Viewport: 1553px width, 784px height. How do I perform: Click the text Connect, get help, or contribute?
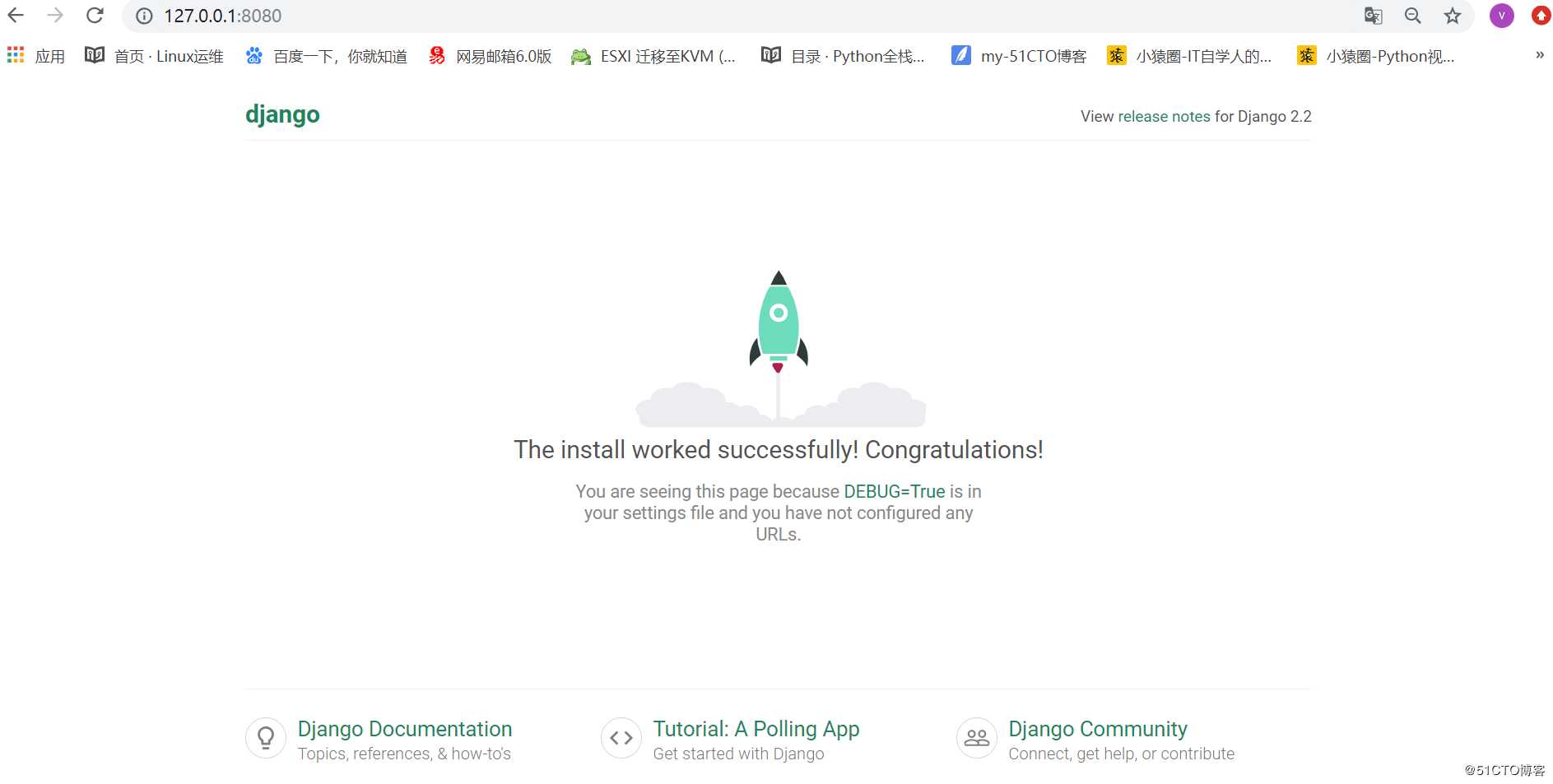(x=1121, y=754)
